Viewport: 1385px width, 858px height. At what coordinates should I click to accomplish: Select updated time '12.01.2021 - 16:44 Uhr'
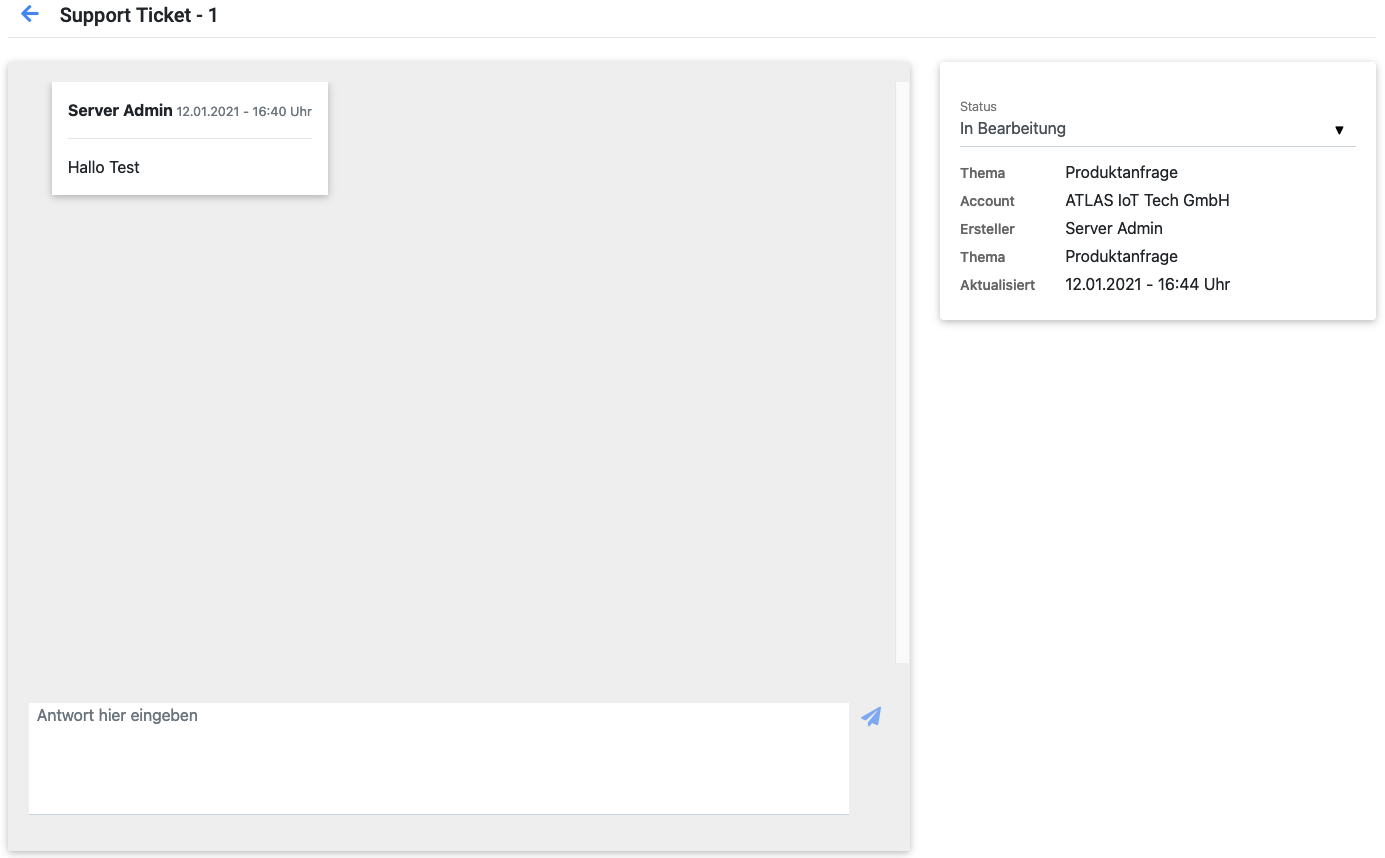1147,285
